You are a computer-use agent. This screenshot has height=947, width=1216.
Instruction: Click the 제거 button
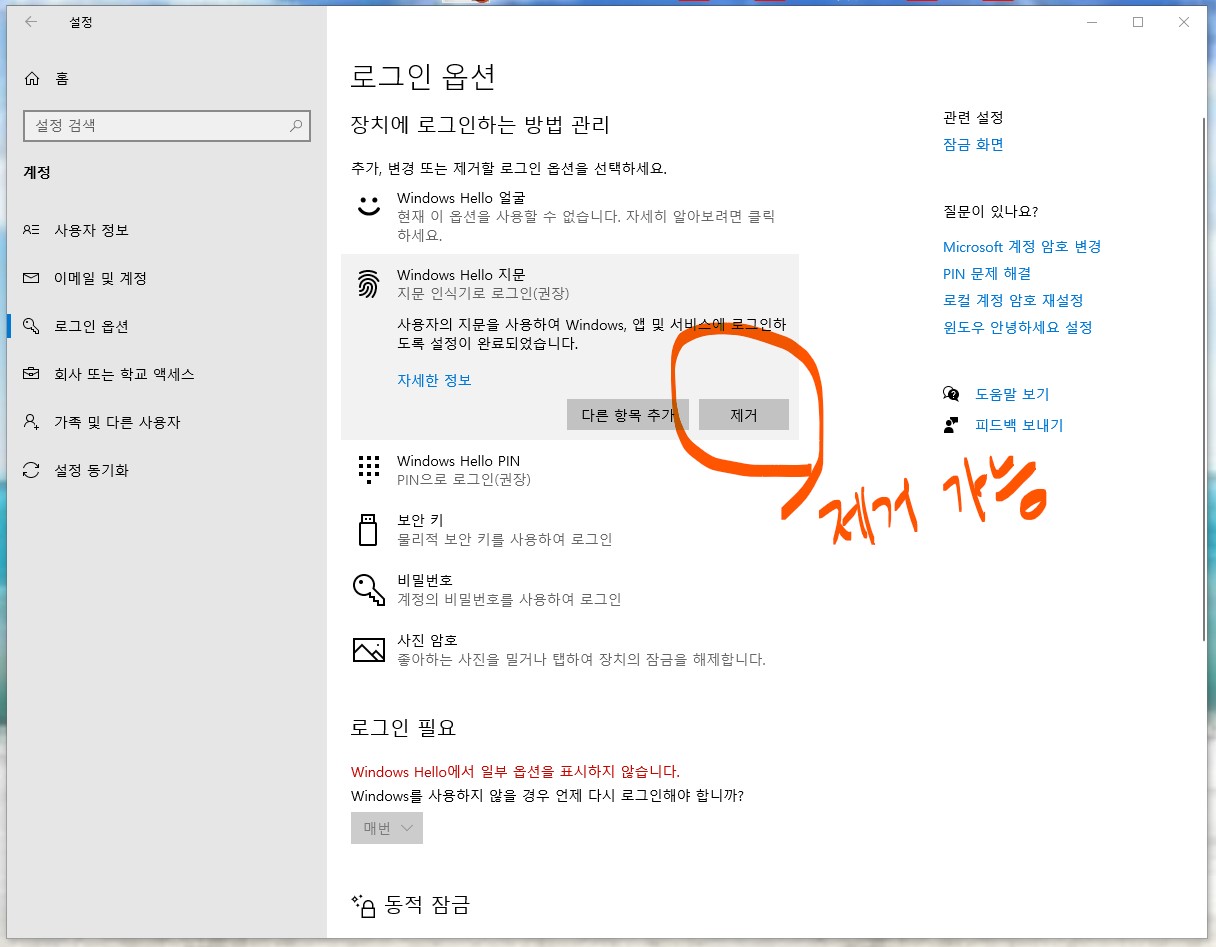point(744,415)
